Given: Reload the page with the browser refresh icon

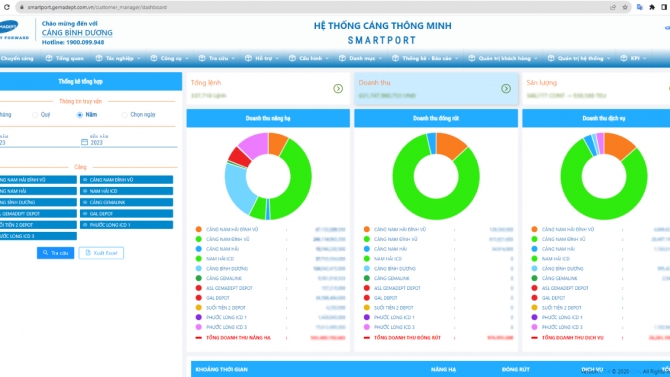Looking at the screenshot, I should 6,7.
